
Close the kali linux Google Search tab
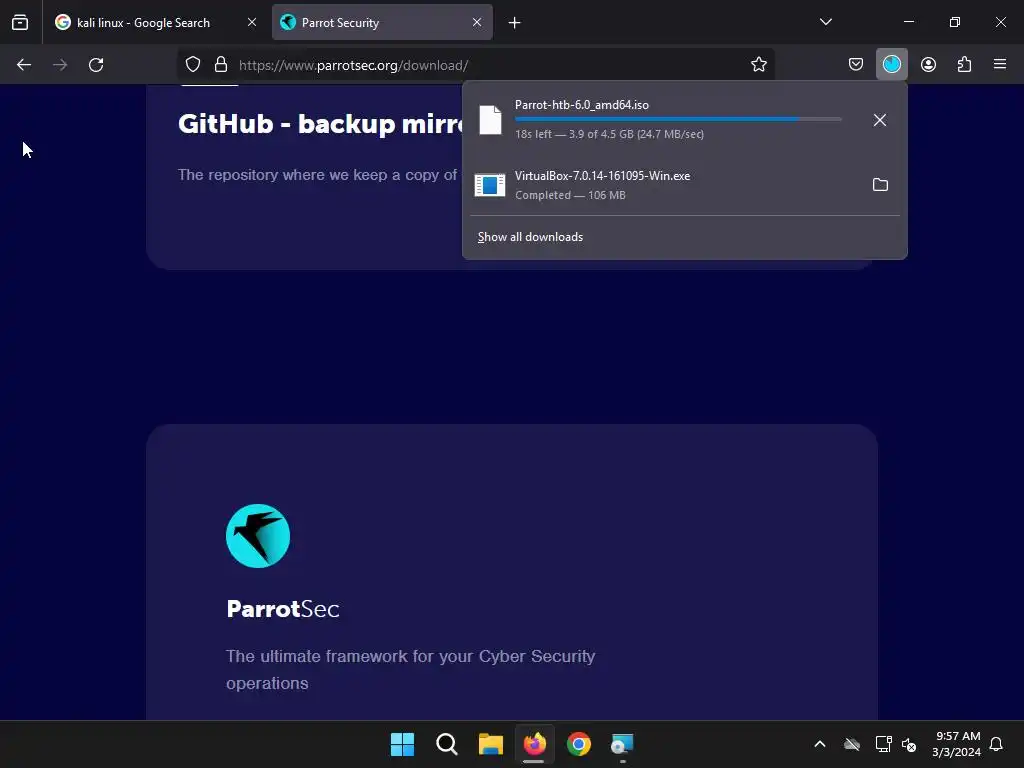(251, 22)
